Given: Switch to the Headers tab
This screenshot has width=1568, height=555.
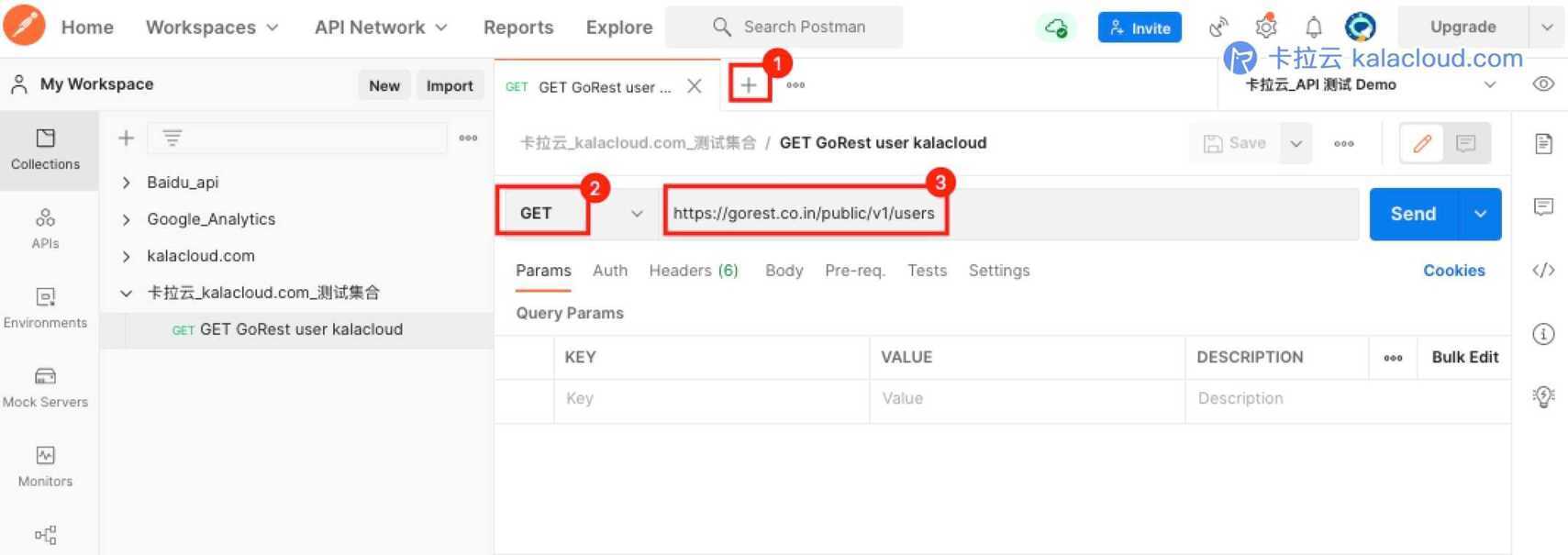Looking at the screenshot, I should (x=693, y=271).
